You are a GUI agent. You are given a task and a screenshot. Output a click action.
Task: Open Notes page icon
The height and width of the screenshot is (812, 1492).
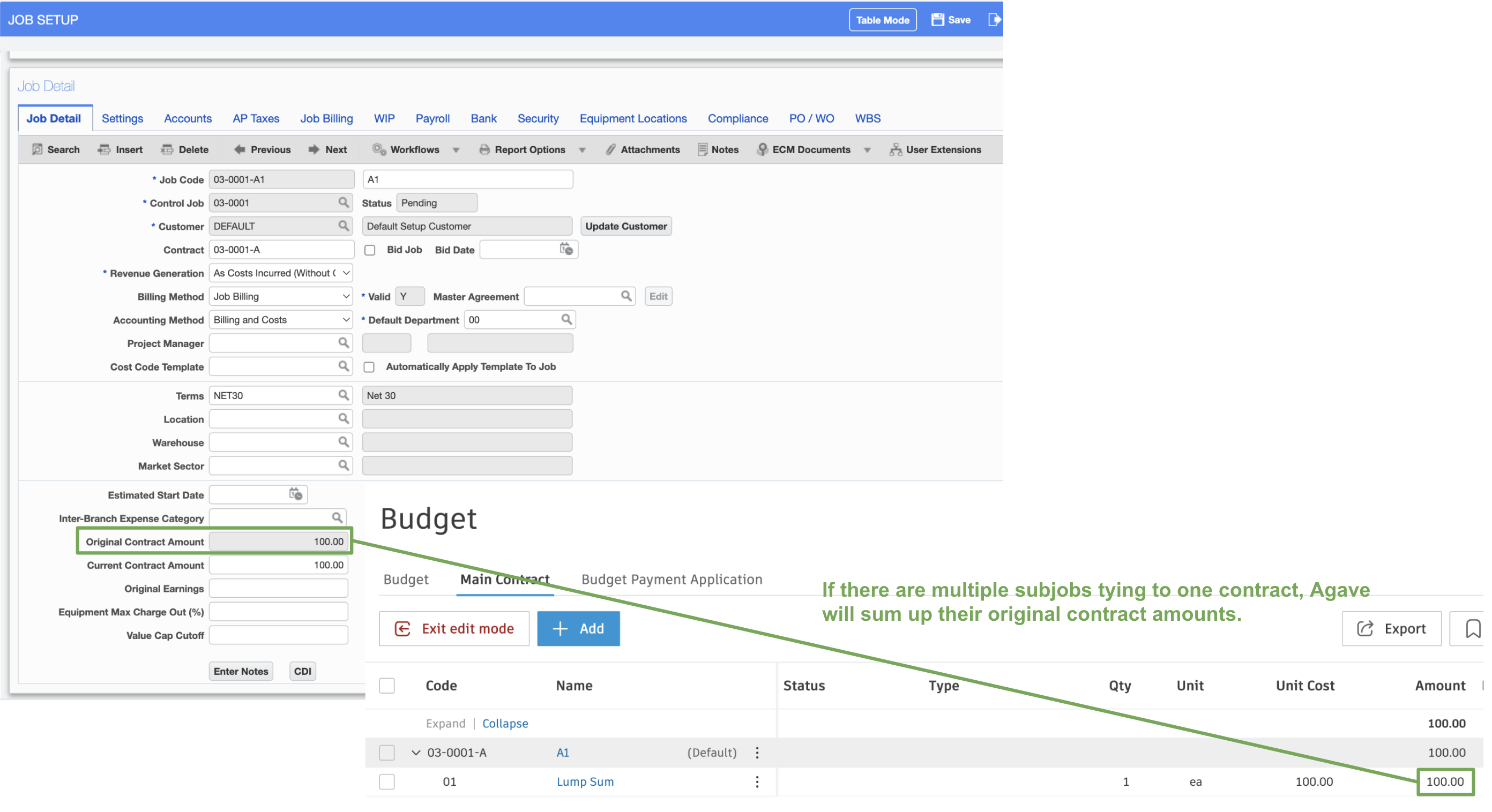click(702, 149)
